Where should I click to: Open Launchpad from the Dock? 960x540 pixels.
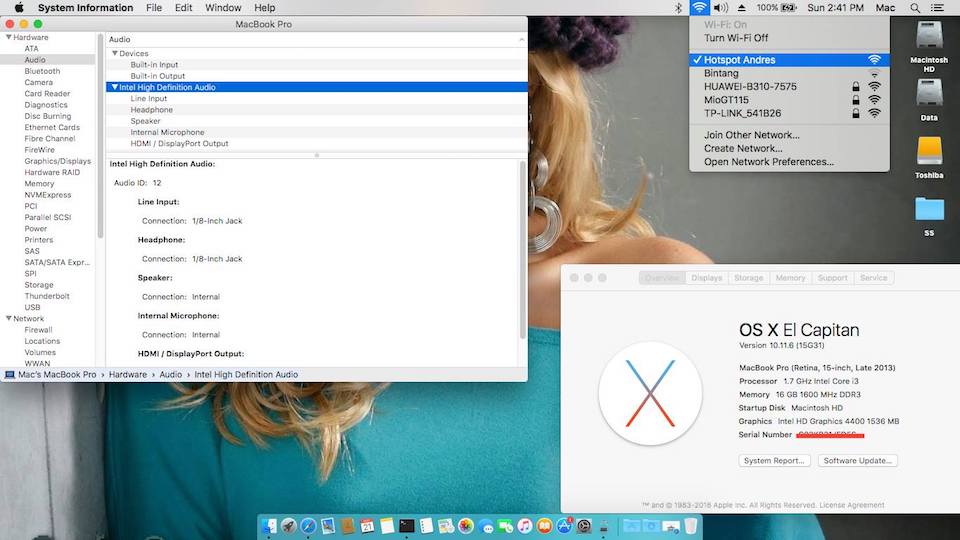[288, 526]
